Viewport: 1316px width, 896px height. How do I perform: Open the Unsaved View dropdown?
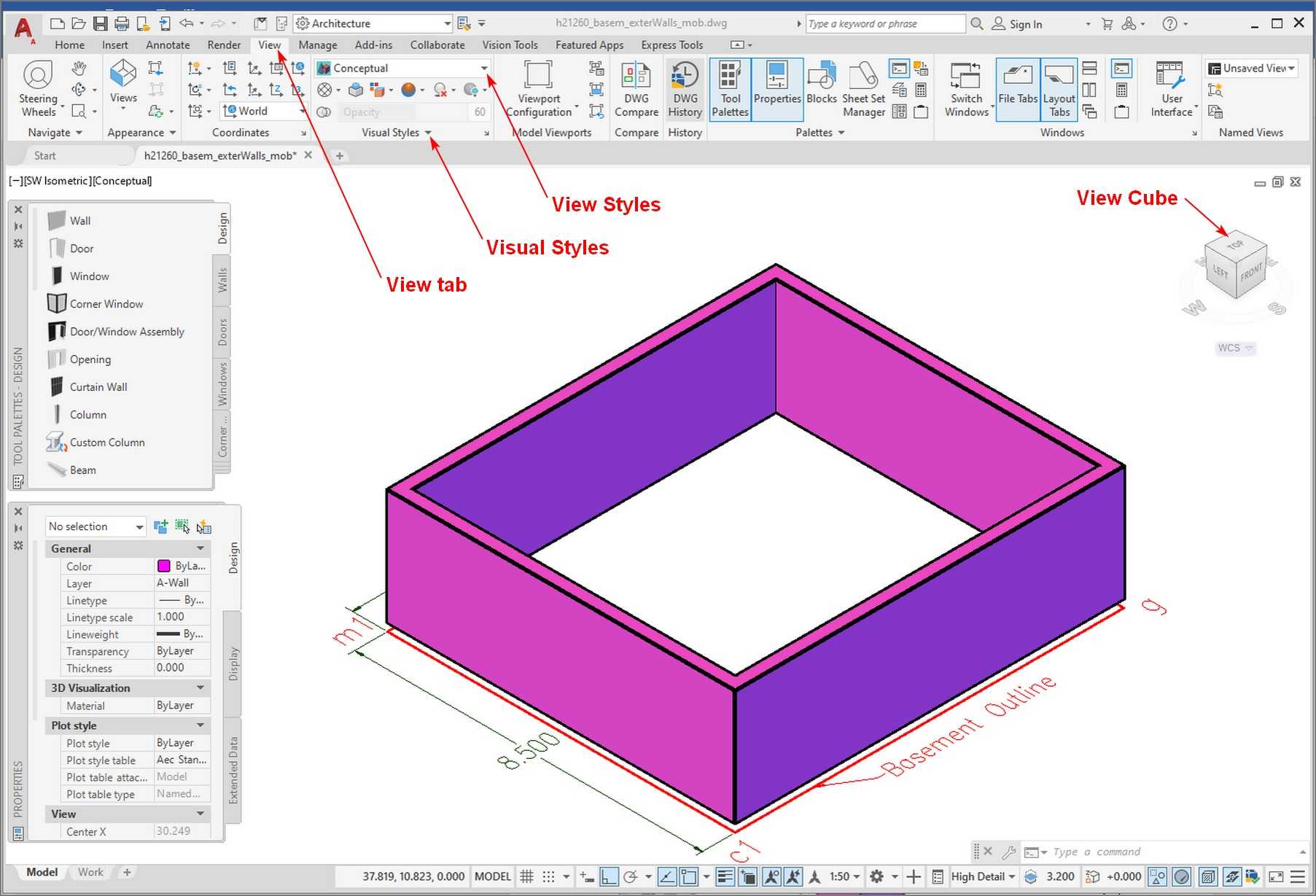[x=1251, y=68]
